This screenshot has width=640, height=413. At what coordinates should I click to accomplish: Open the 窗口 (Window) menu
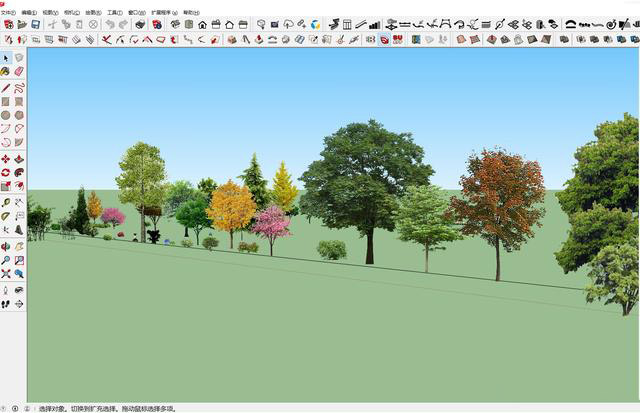pyautogui.click(x=136, y=12)
